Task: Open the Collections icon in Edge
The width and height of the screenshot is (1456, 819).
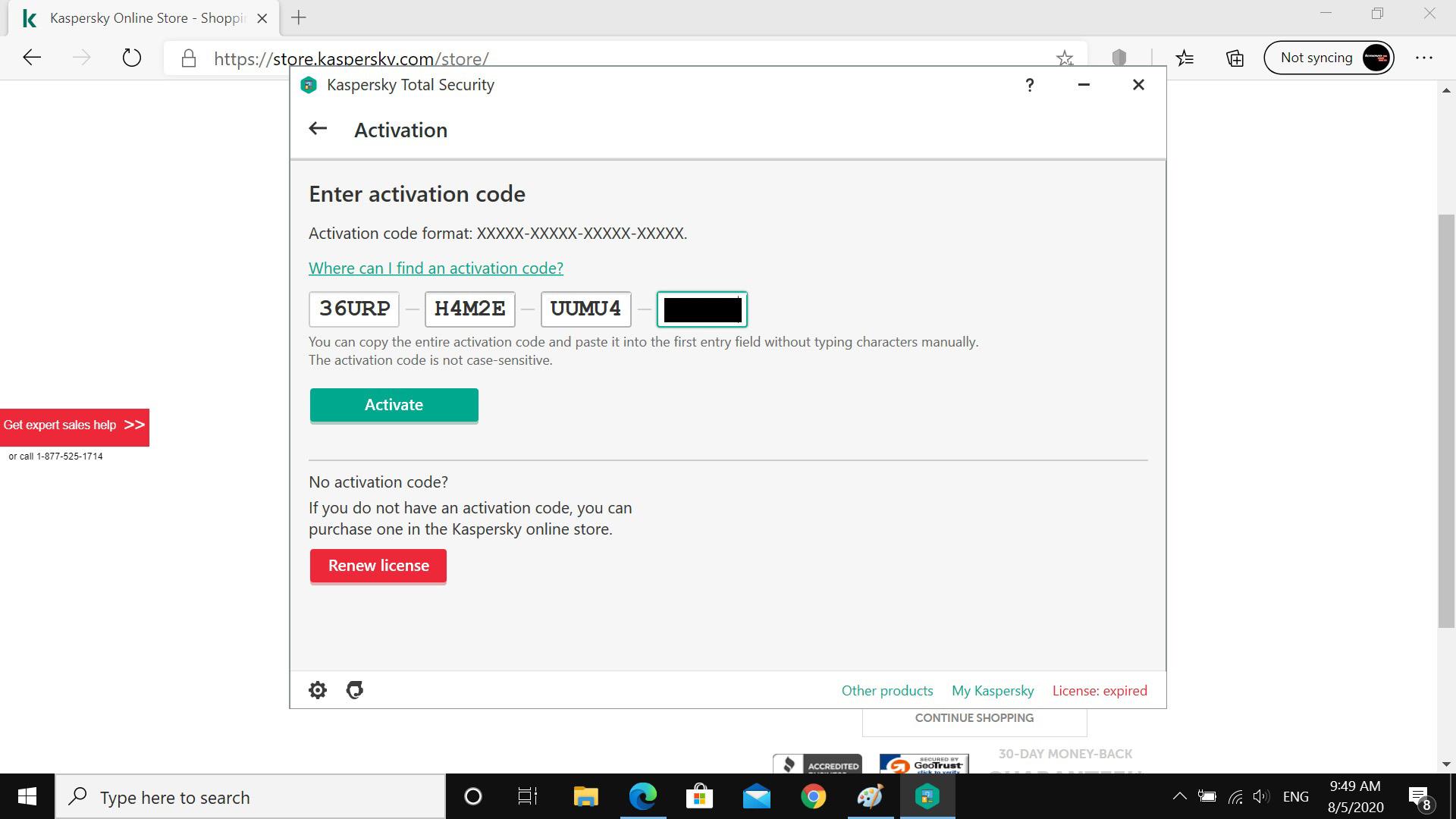Action: click(x=1235, y=58)
